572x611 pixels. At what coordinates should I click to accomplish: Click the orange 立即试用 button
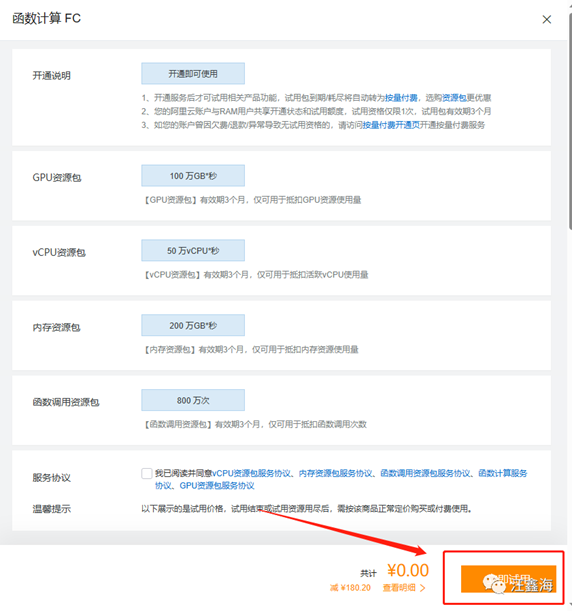click(508, 579)
